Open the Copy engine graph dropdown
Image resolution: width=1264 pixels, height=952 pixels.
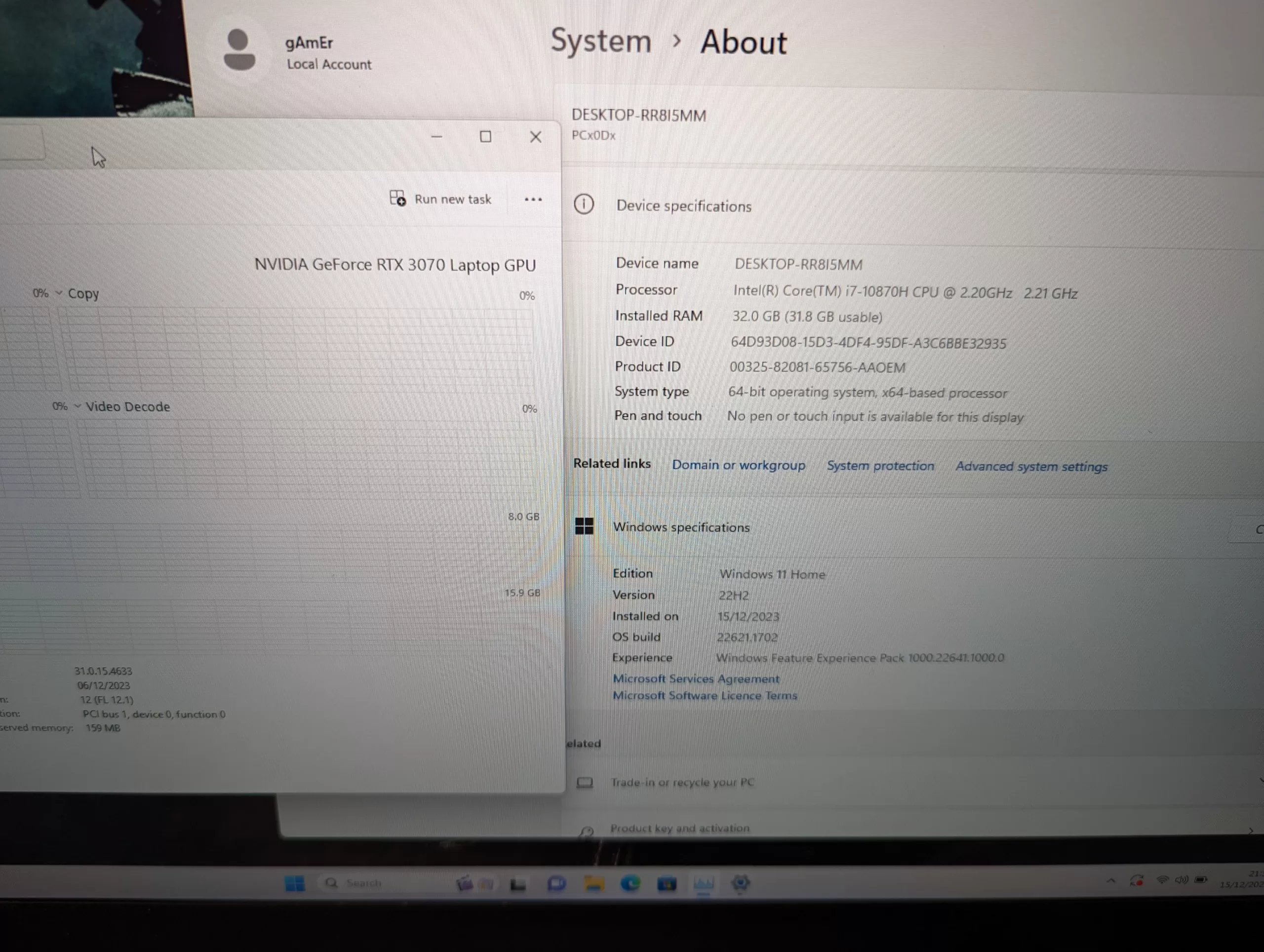tap(59, 293)
